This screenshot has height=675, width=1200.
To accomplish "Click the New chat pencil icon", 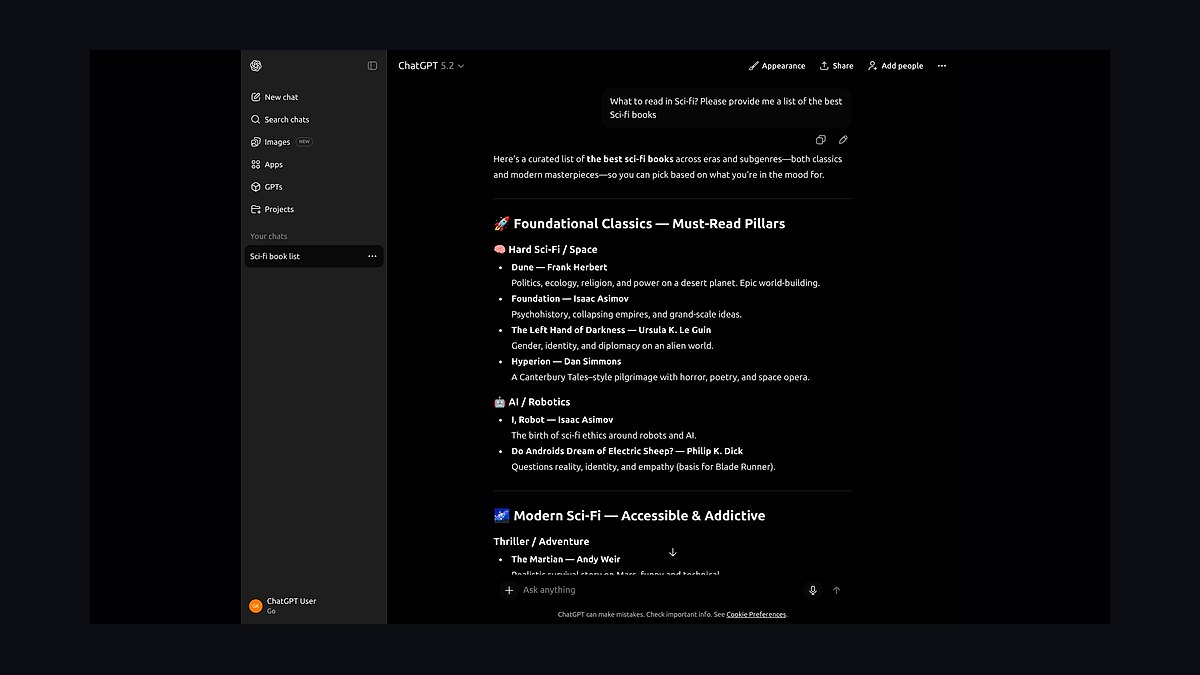I will pyautogui.click(x=256, y=97).
